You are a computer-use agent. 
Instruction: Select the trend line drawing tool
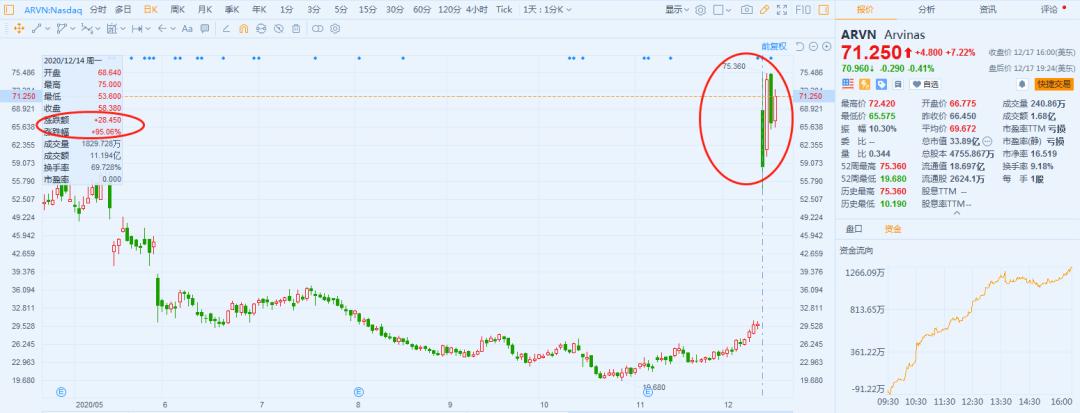(x=36, y=28)
